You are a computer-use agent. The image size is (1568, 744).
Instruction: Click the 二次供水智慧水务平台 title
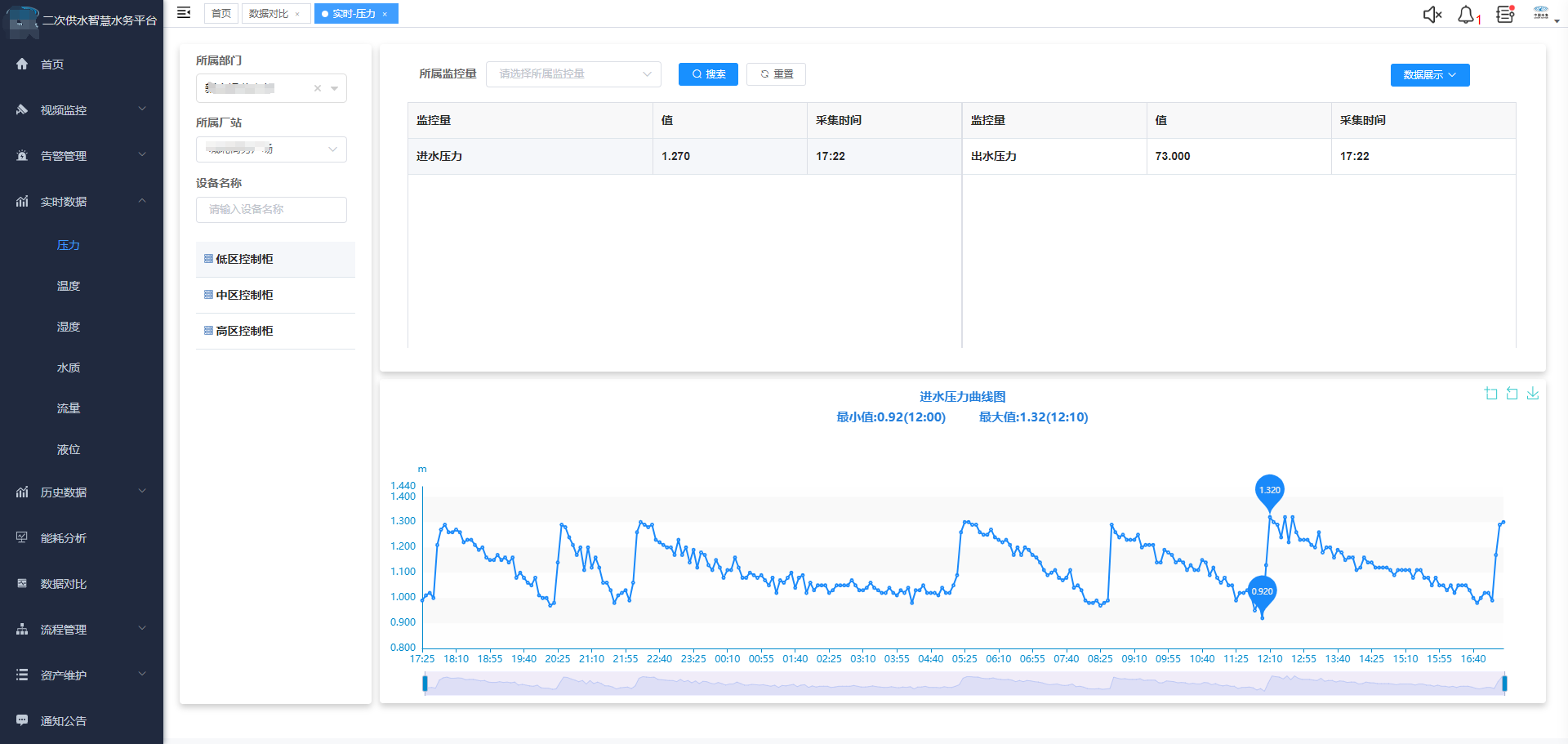[x=100, y=20]
